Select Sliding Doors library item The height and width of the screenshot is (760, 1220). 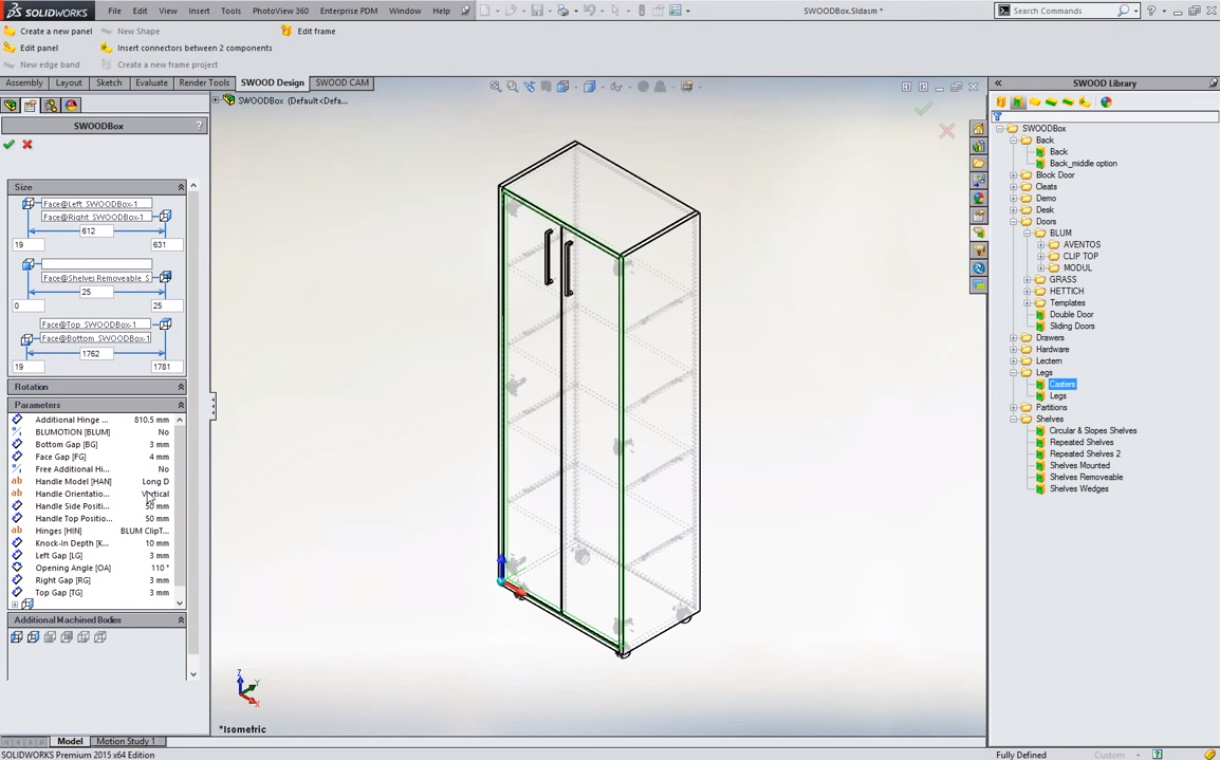coord(1071,326)
